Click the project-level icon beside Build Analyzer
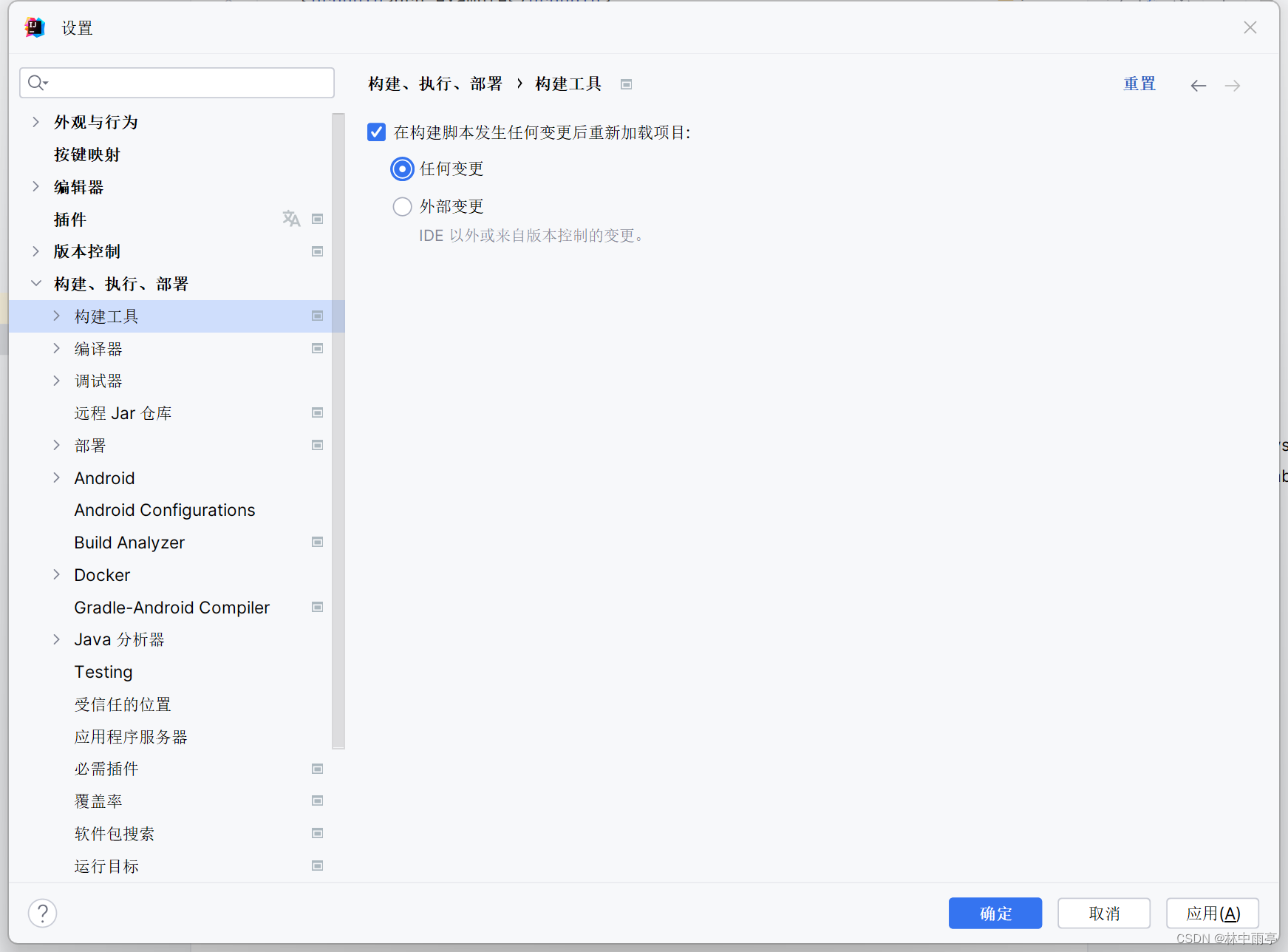1288x952 pixels. 318,542
